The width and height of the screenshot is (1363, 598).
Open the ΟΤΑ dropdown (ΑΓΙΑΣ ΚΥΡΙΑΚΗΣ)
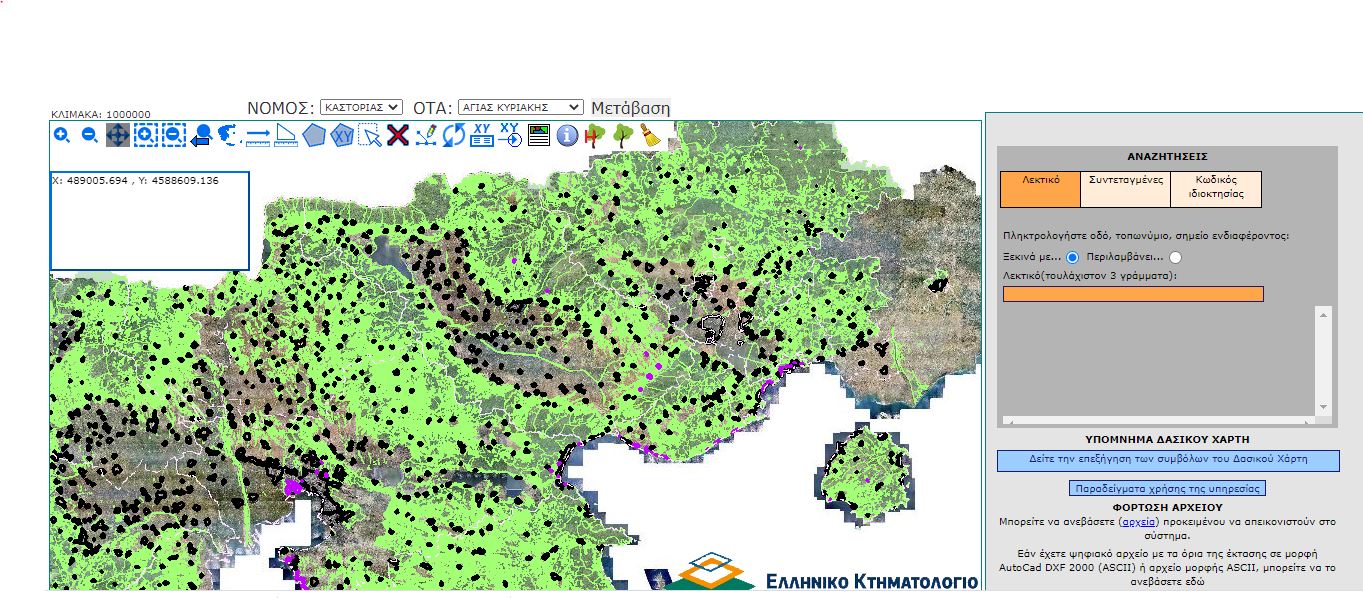[x=520, y=107]
